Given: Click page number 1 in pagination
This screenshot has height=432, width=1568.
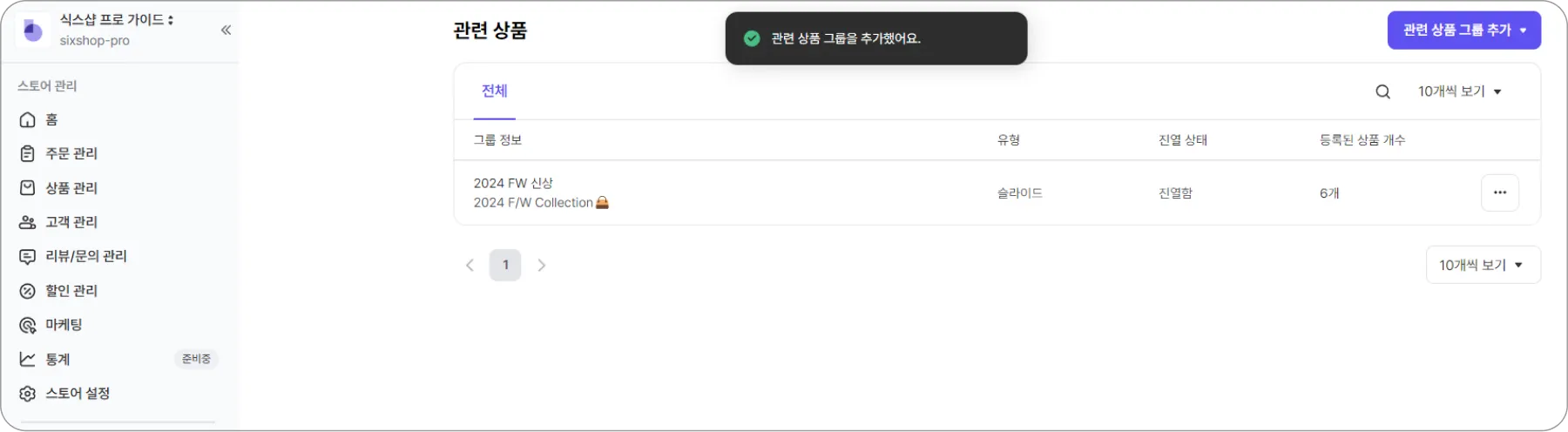Looking at the screenshot, I should coord(505,265).
